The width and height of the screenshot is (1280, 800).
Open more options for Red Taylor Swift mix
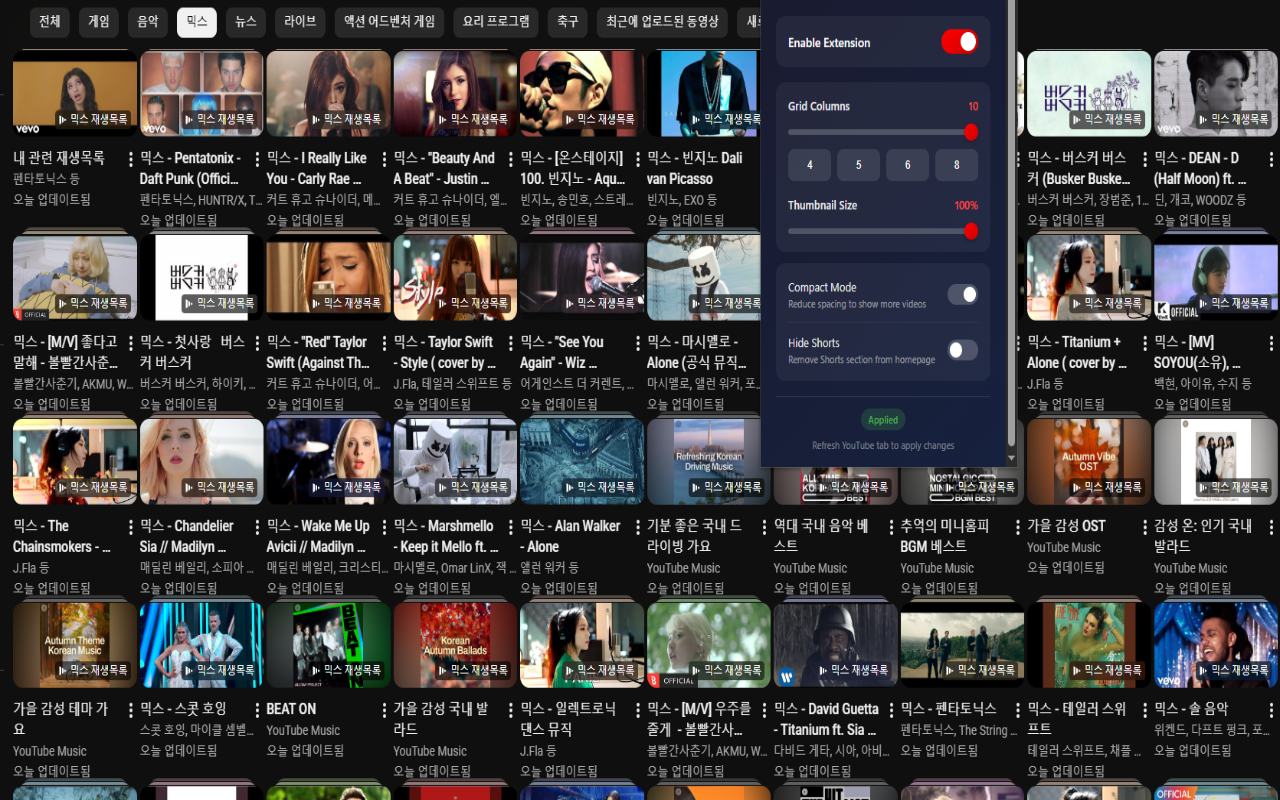click(x=385, y=343)
